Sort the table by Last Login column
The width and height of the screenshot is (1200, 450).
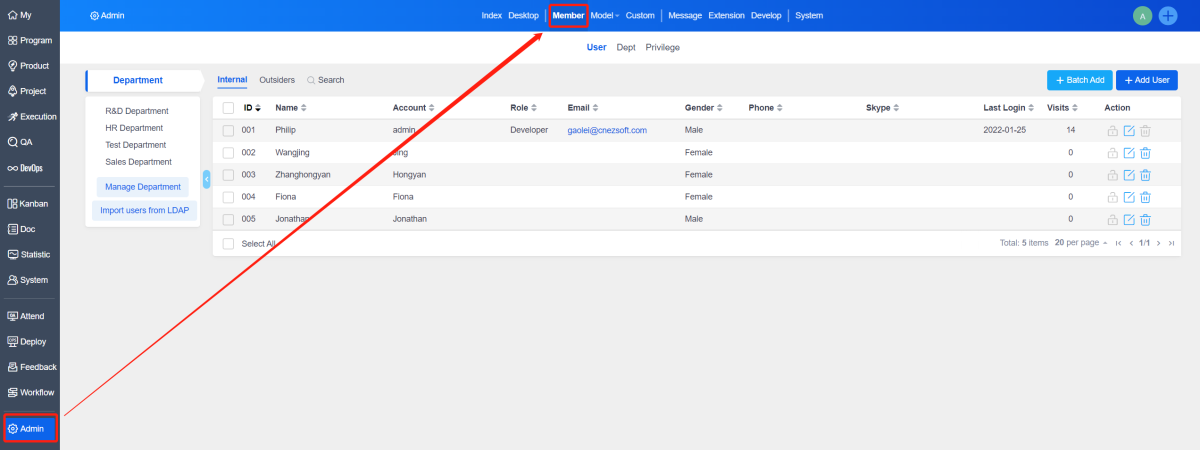coord(1008,107)
